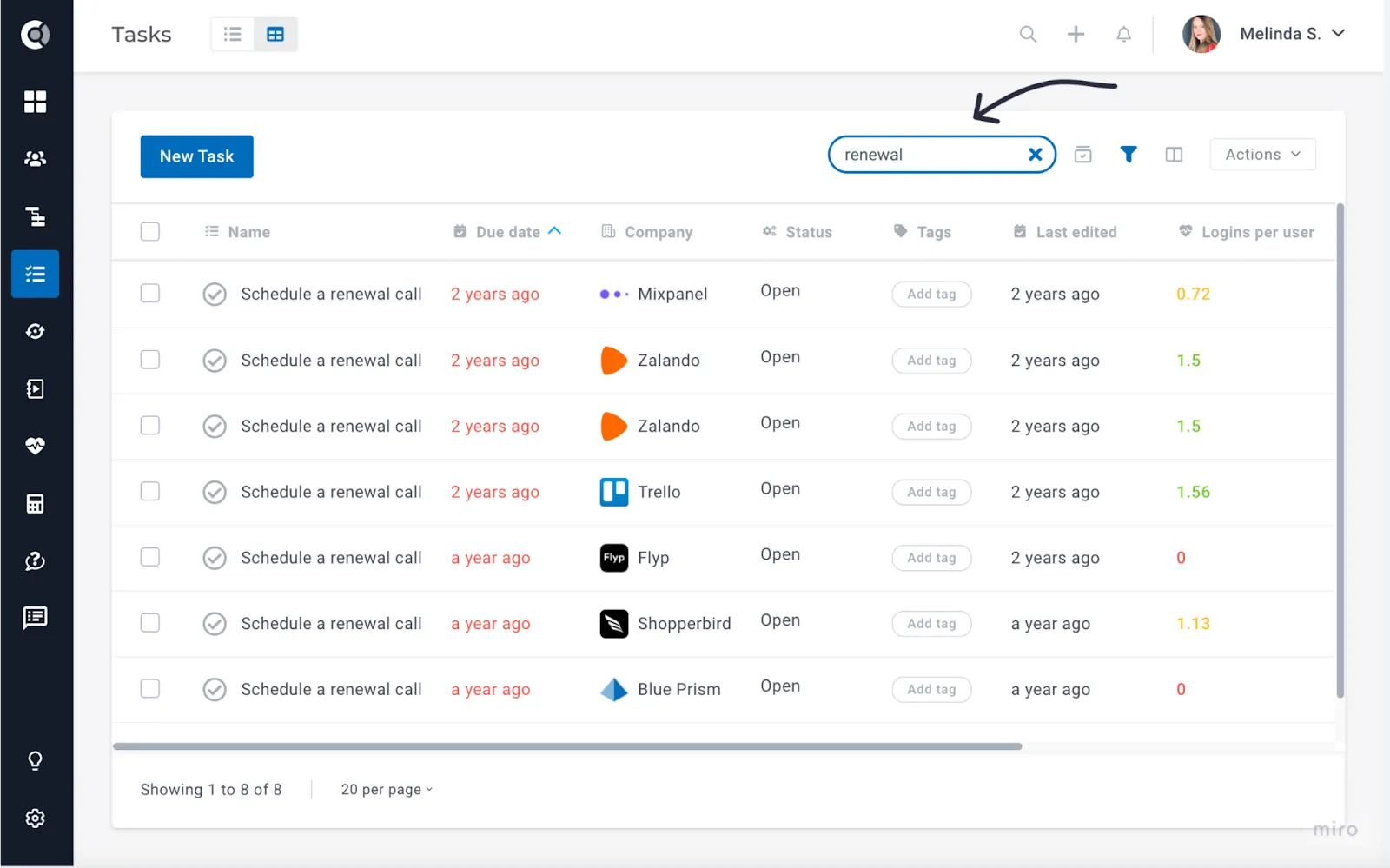Select the Blue Prism row checkbox
The height and width of the screenshot is (868, 1390).
click(150, 689)
